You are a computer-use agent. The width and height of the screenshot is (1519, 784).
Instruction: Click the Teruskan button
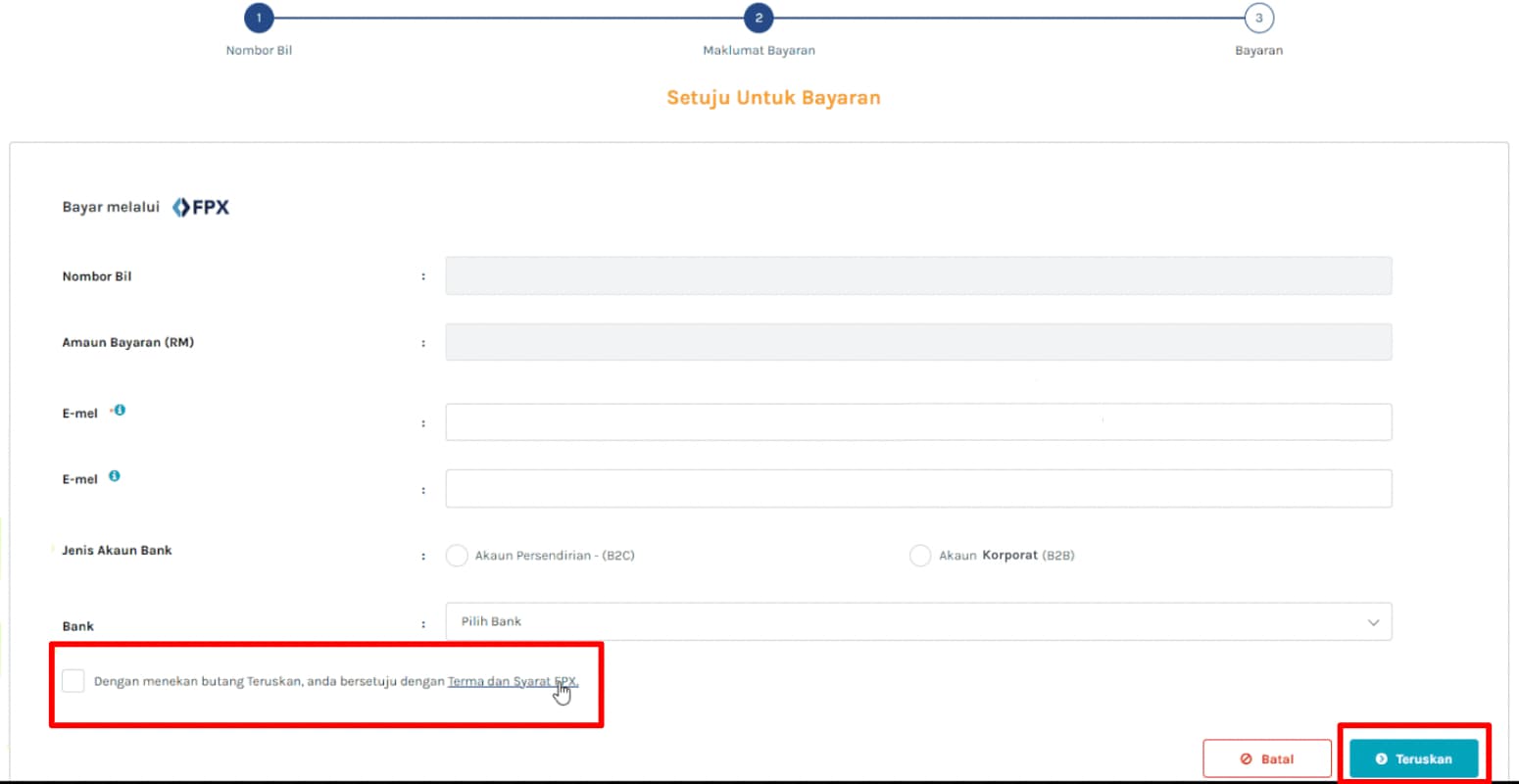coord(1414,759)
